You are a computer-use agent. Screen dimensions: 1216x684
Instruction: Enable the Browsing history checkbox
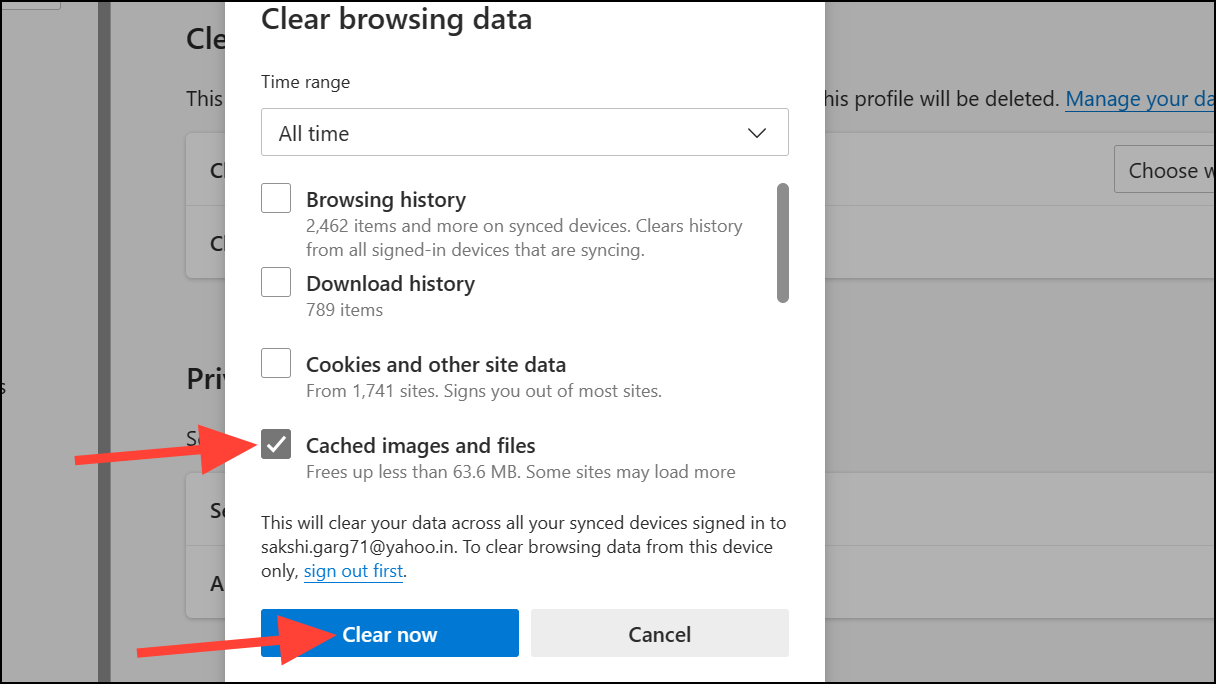pos(275,198)
